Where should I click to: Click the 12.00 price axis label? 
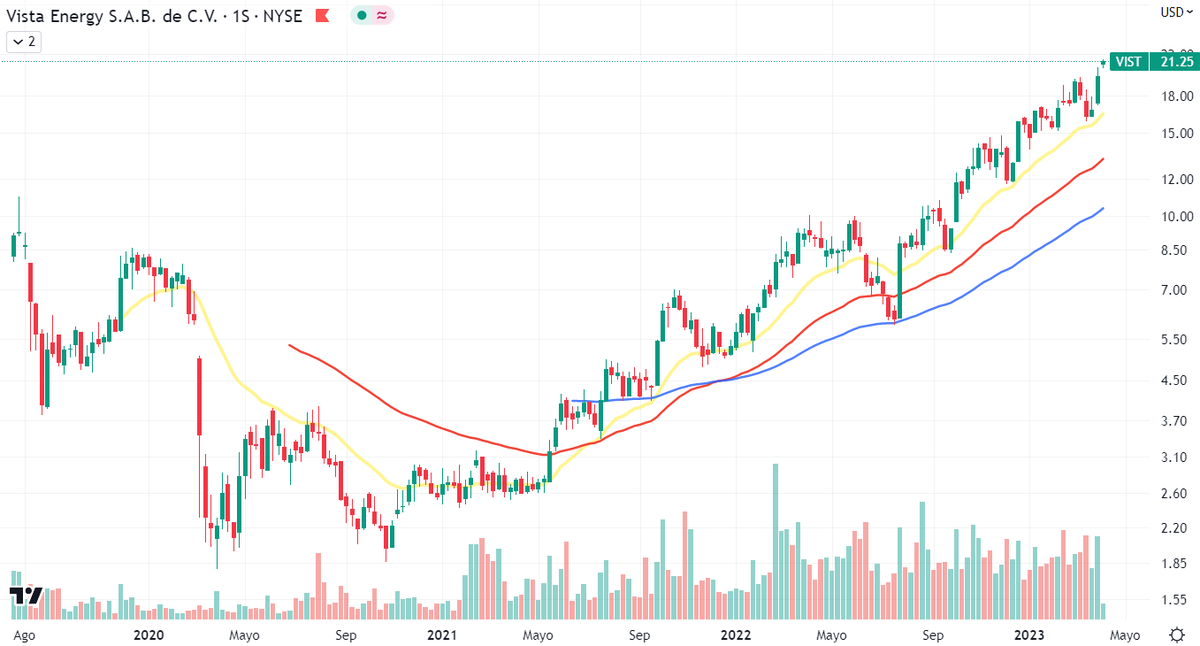[x=1177, y=179]
